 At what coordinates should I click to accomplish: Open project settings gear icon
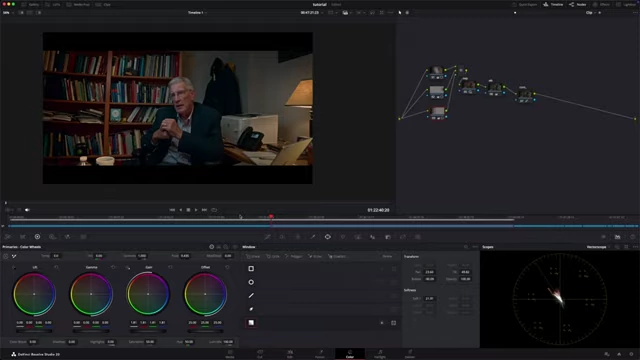(631, 354)
